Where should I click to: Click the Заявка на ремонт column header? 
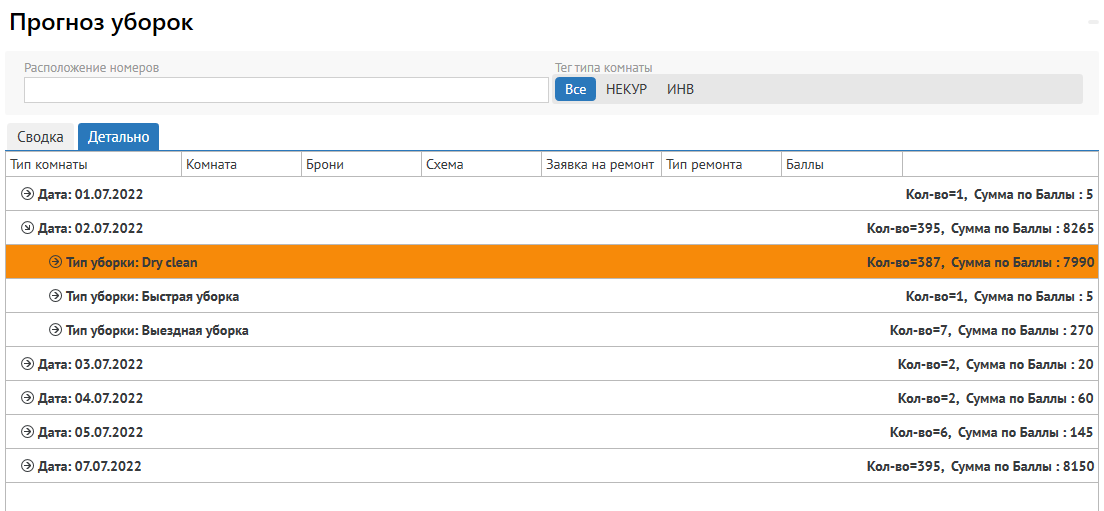[x=600, y=164]
